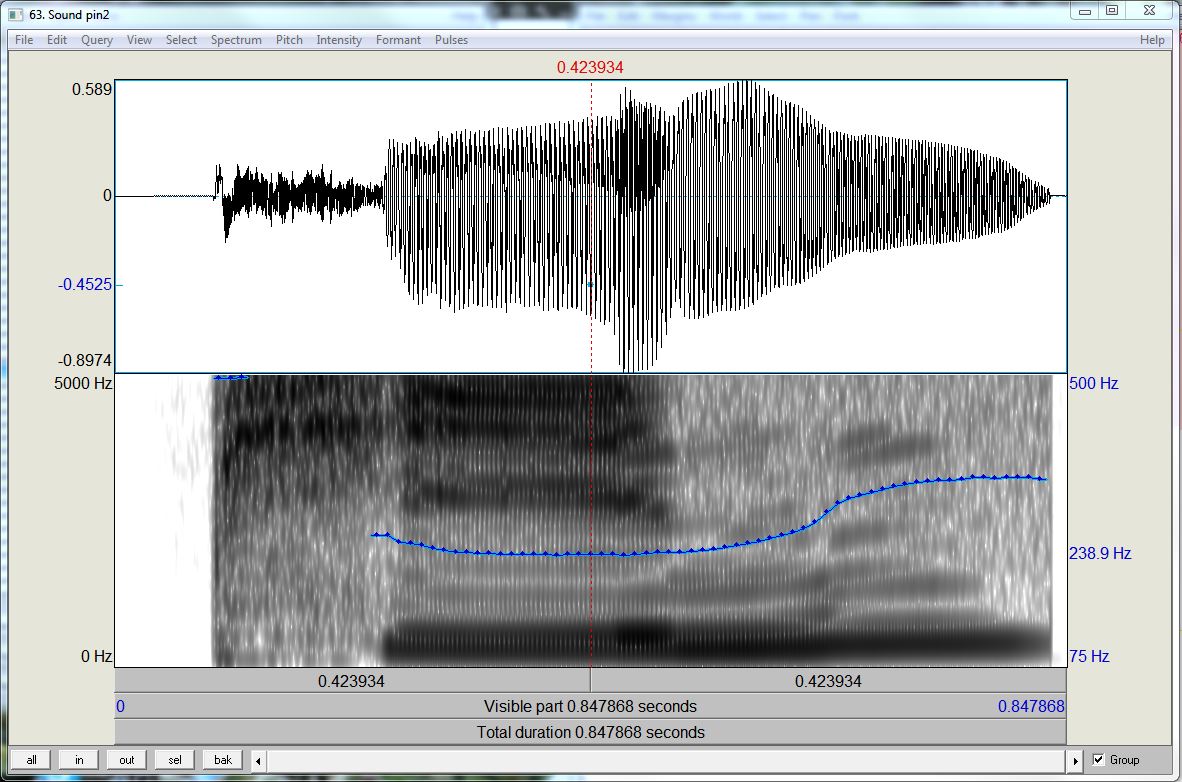Screen dimensions: 1182x782
Task: Click the 0.589 amplitude maximum label
Action: [92, 89]
